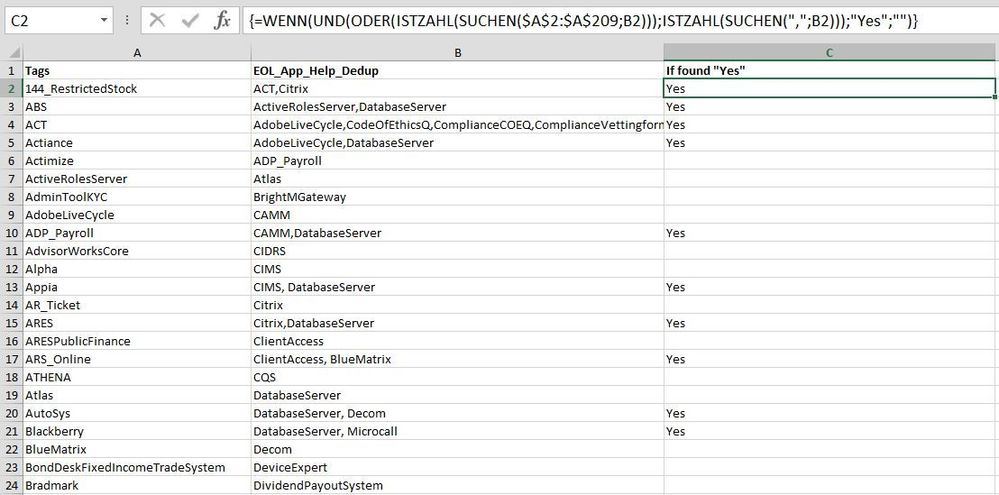Select cell 'AdobeLiveCycle' in column A
The width and height of the screenshot is (999, 495).
point(137,215)
